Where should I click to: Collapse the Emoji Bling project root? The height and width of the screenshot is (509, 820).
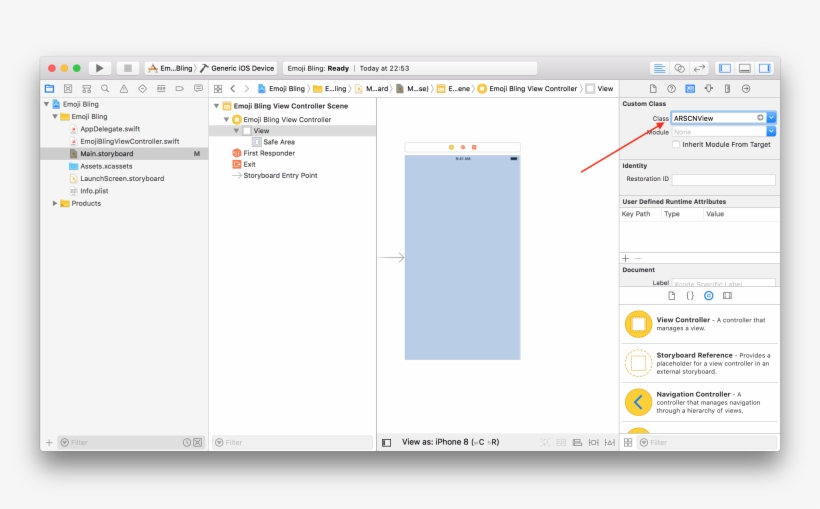pyautogui.click(x=47, y=104)
